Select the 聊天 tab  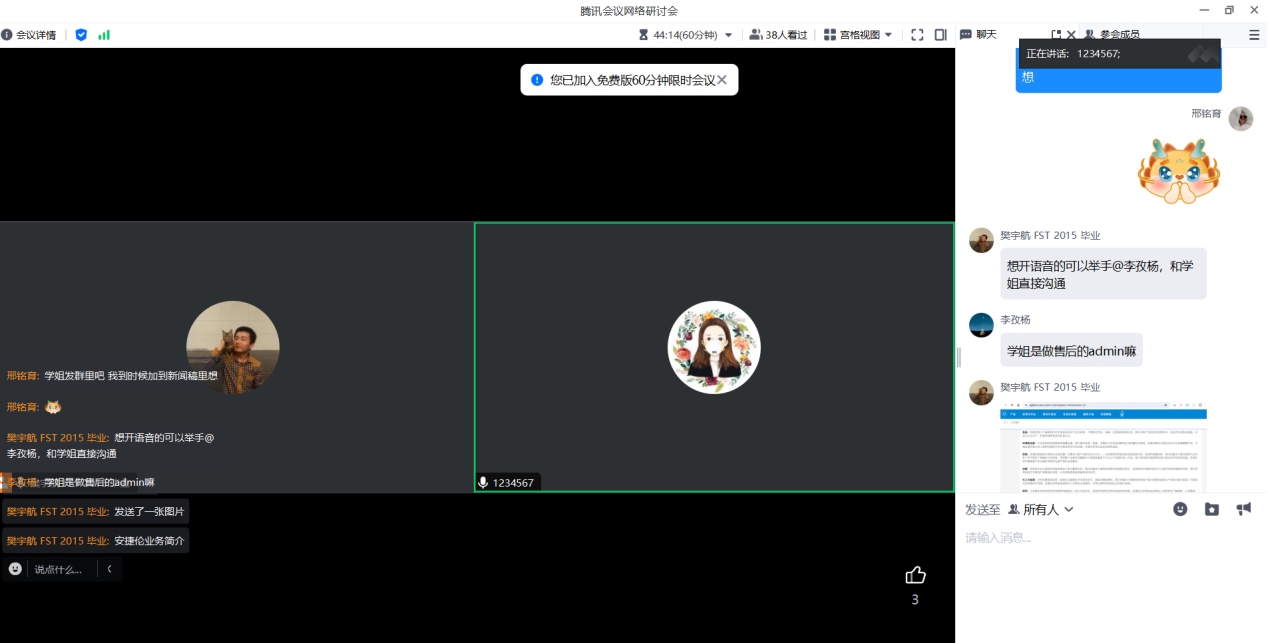coord(978,35)
